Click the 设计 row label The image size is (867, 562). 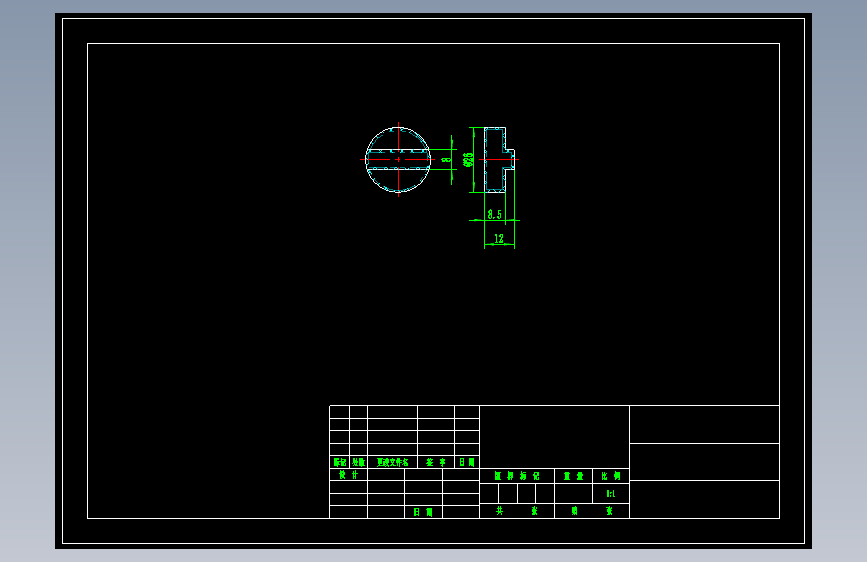tap(348, 475)
